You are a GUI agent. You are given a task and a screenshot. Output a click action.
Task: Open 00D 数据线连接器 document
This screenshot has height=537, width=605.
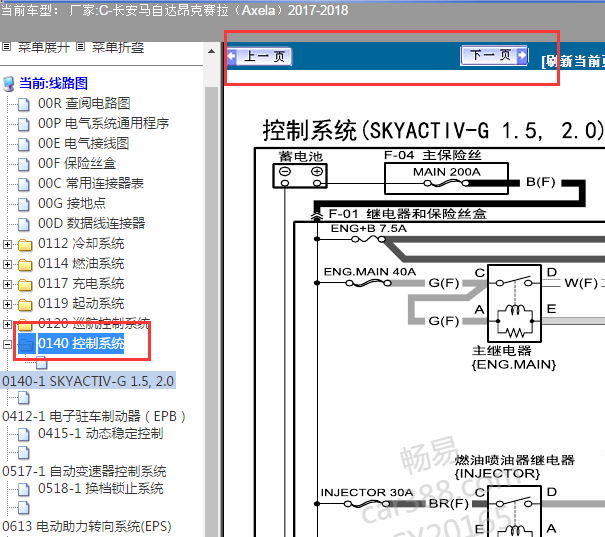(x=91, y=223)
